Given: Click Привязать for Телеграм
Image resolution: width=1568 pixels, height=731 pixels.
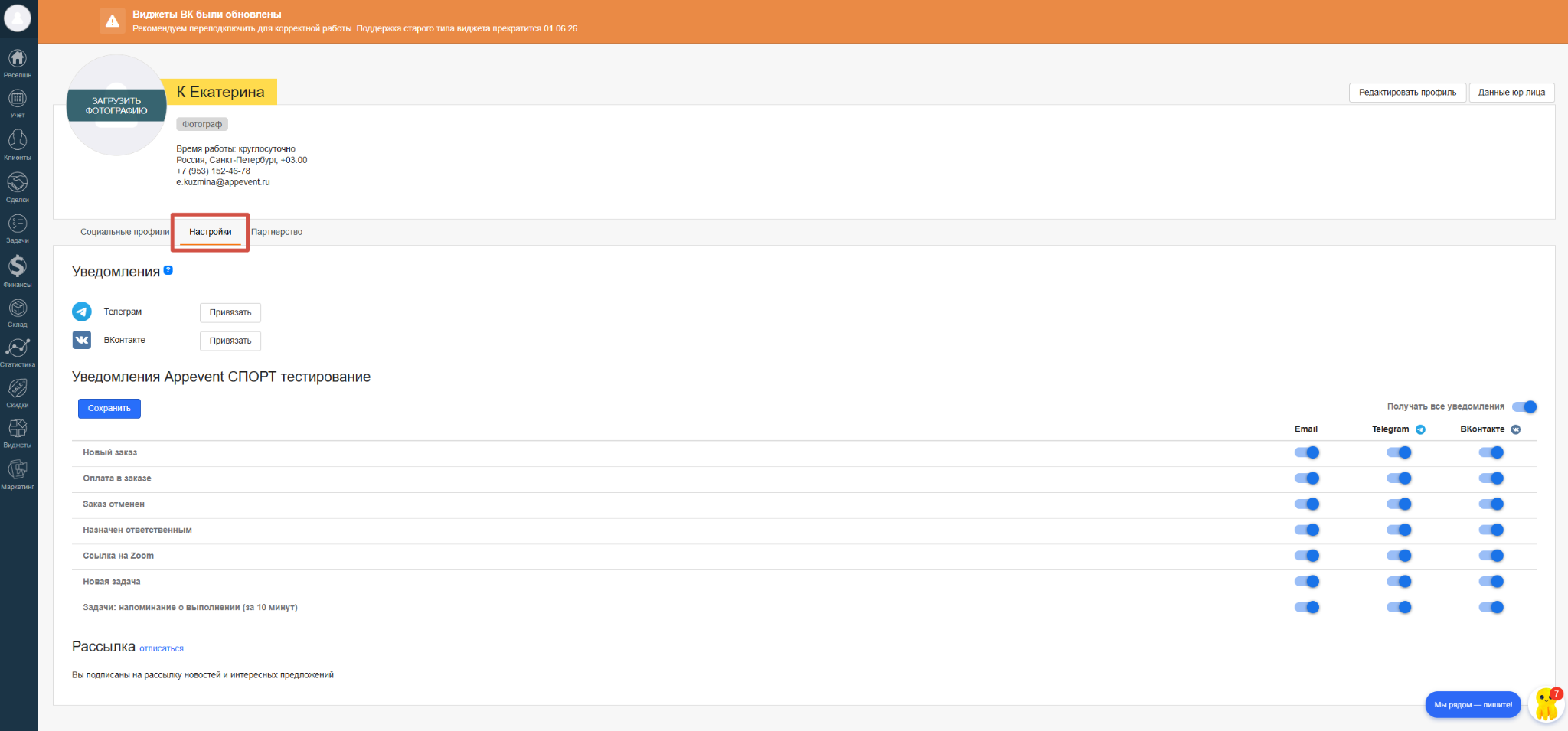Looking at the screenshot, I should 230,312.
